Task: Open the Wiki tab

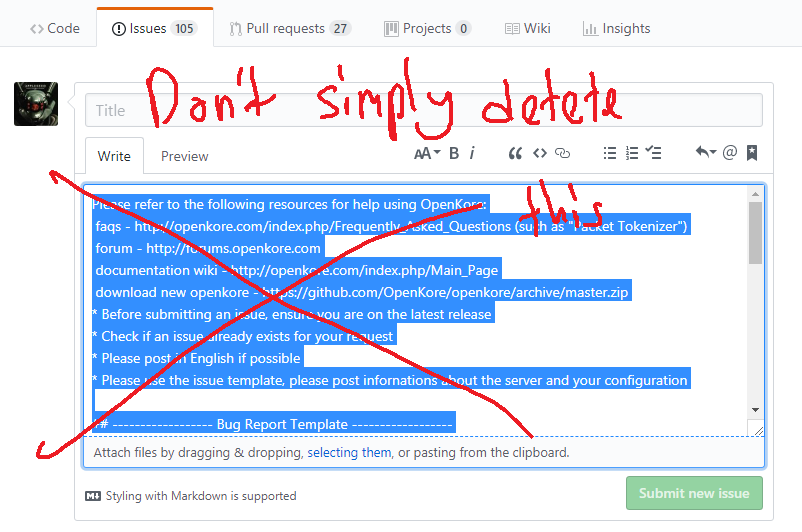Action: tap(527, 29)
